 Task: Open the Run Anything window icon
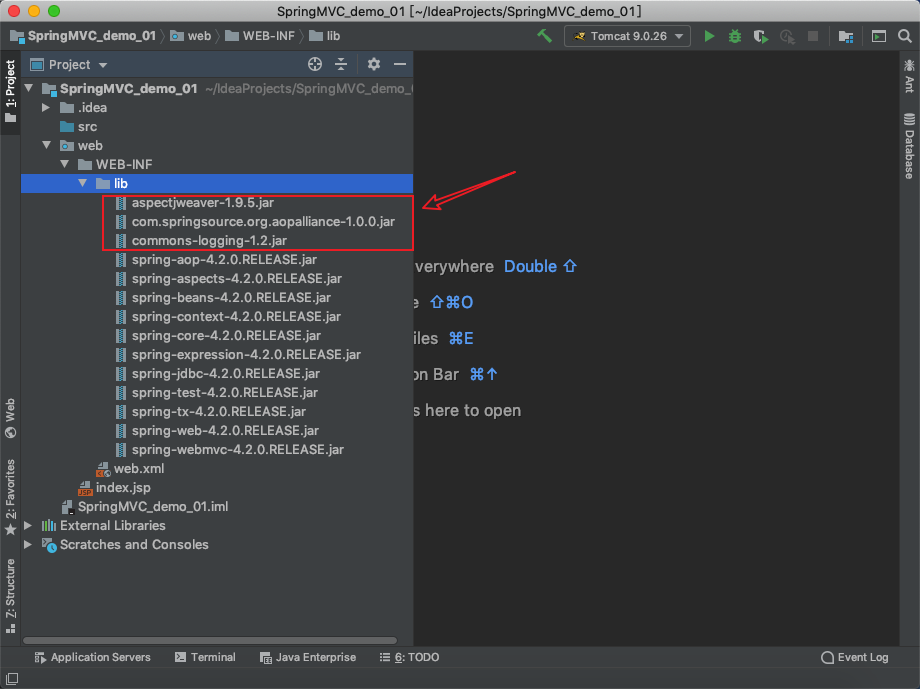(878, 36)
